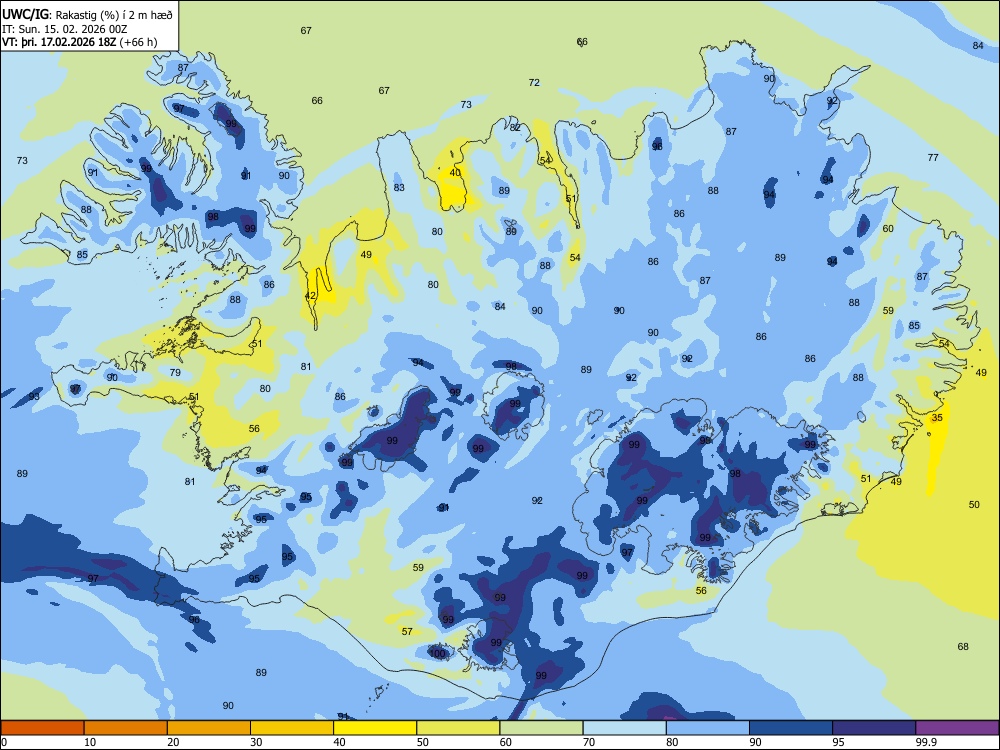Select the pale blue 70–80 legend swatch

click(624, 728)
